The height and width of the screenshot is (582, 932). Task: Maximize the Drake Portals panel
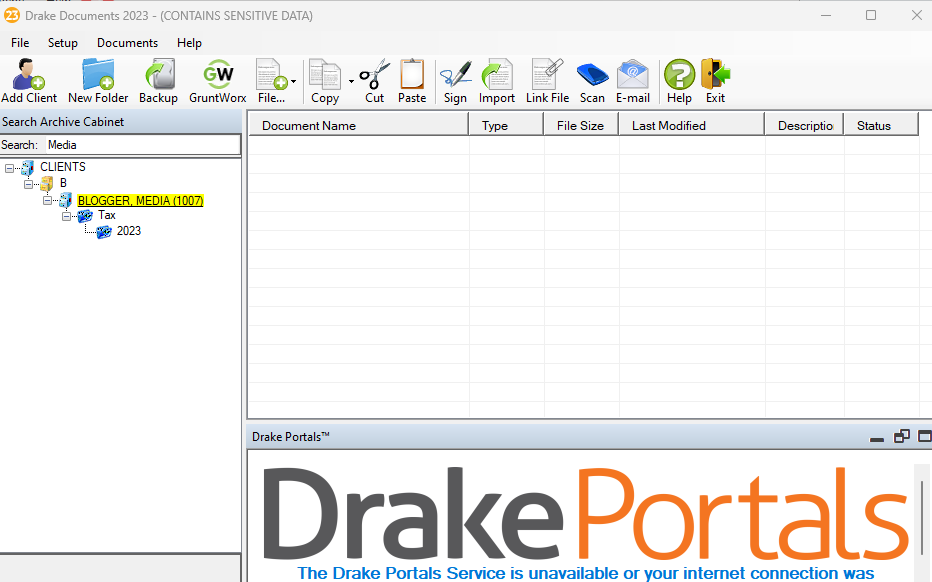coord(925,436)
